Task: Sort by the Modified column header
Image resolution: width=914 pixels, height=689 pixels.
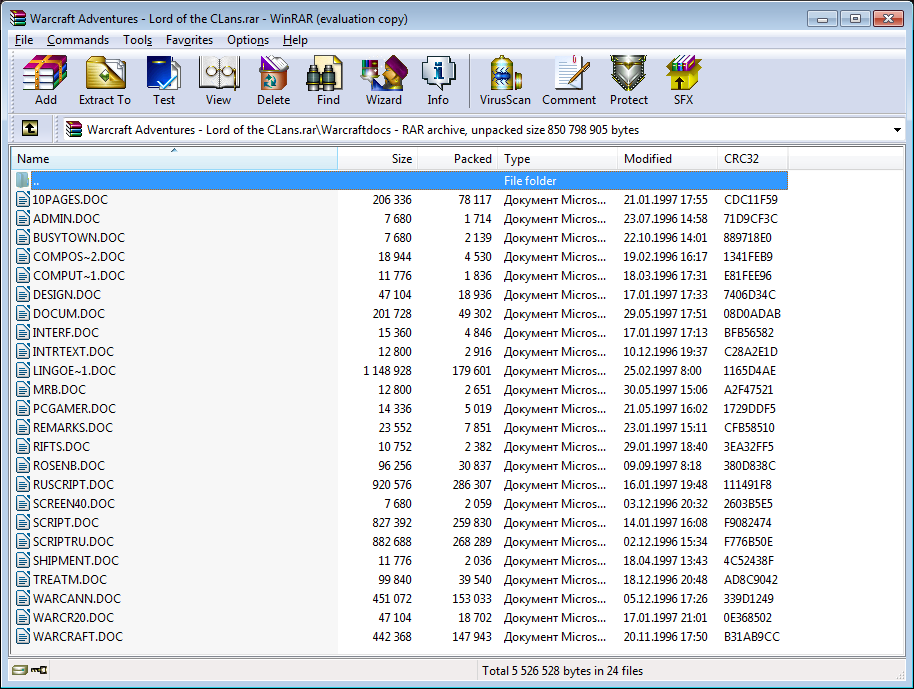Action: click(x=667, y=159)
